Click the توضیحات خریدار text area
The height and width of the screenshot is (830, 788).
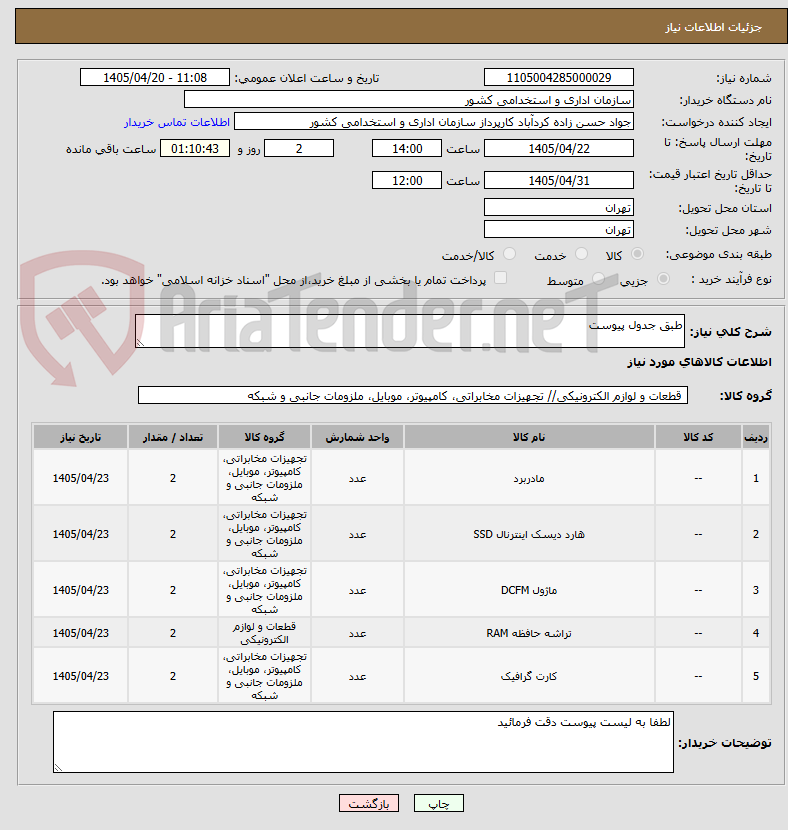[363, 742]
